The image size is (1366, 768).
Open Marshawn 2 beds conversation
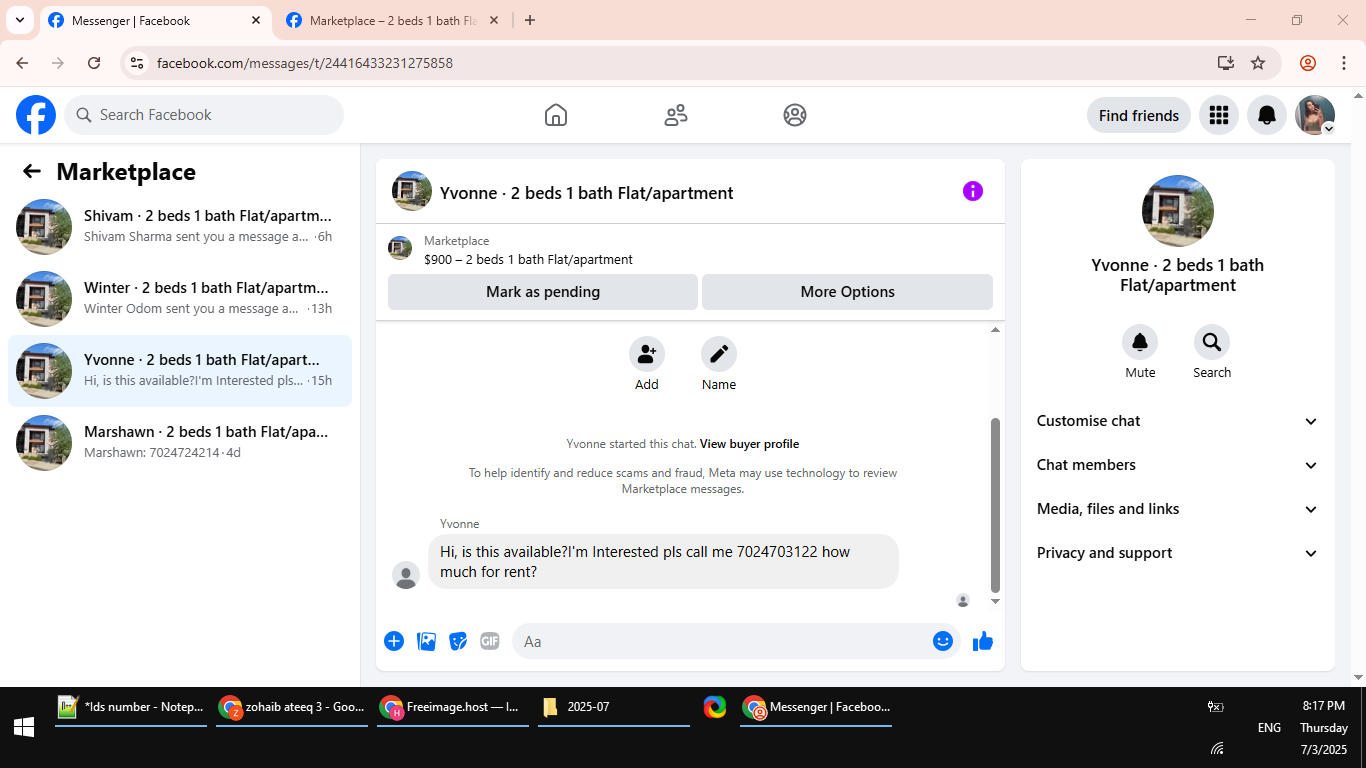point(180,443)
